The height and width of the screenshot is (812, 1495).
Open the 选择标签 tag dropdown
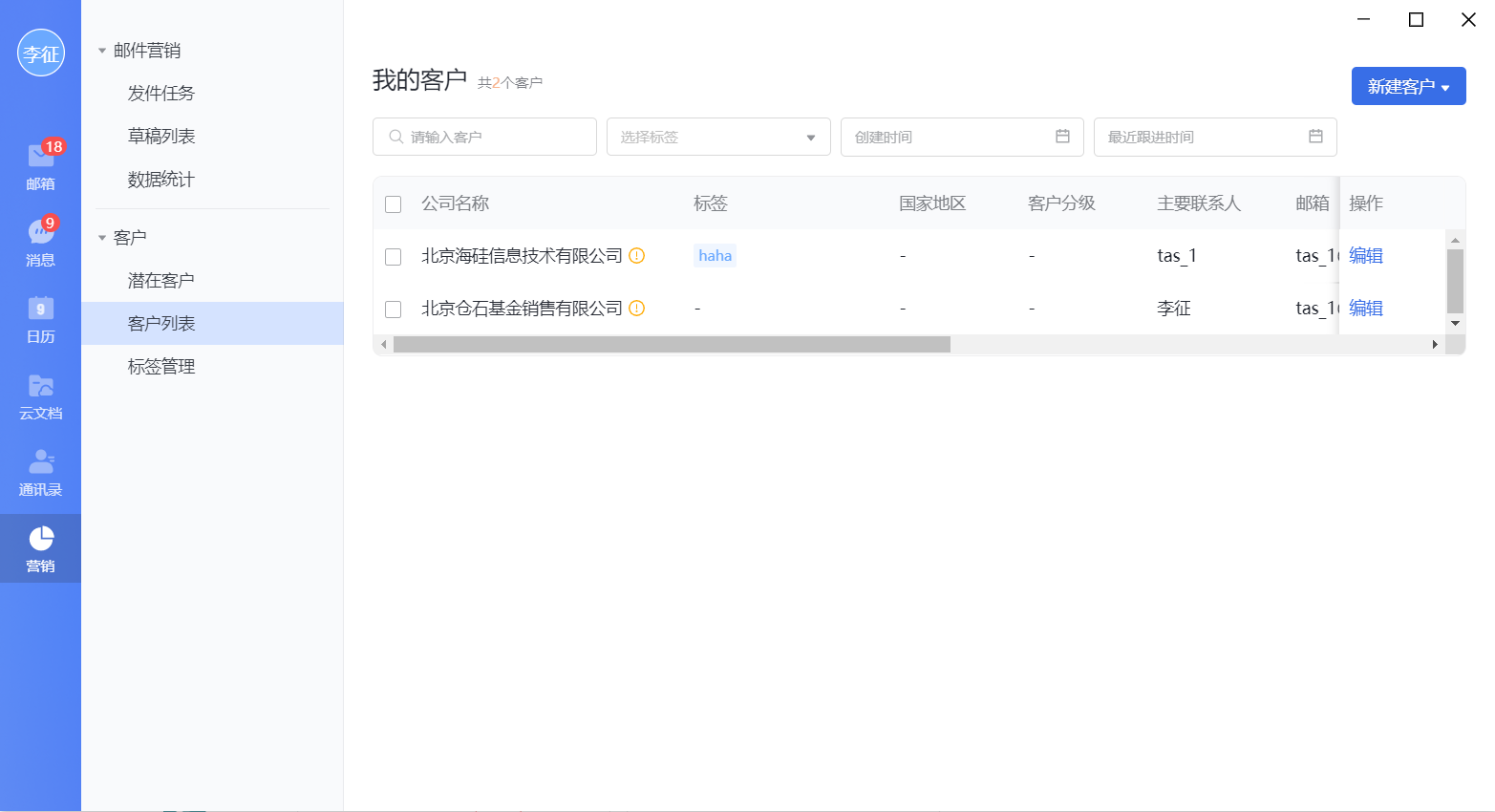(811, 137)
